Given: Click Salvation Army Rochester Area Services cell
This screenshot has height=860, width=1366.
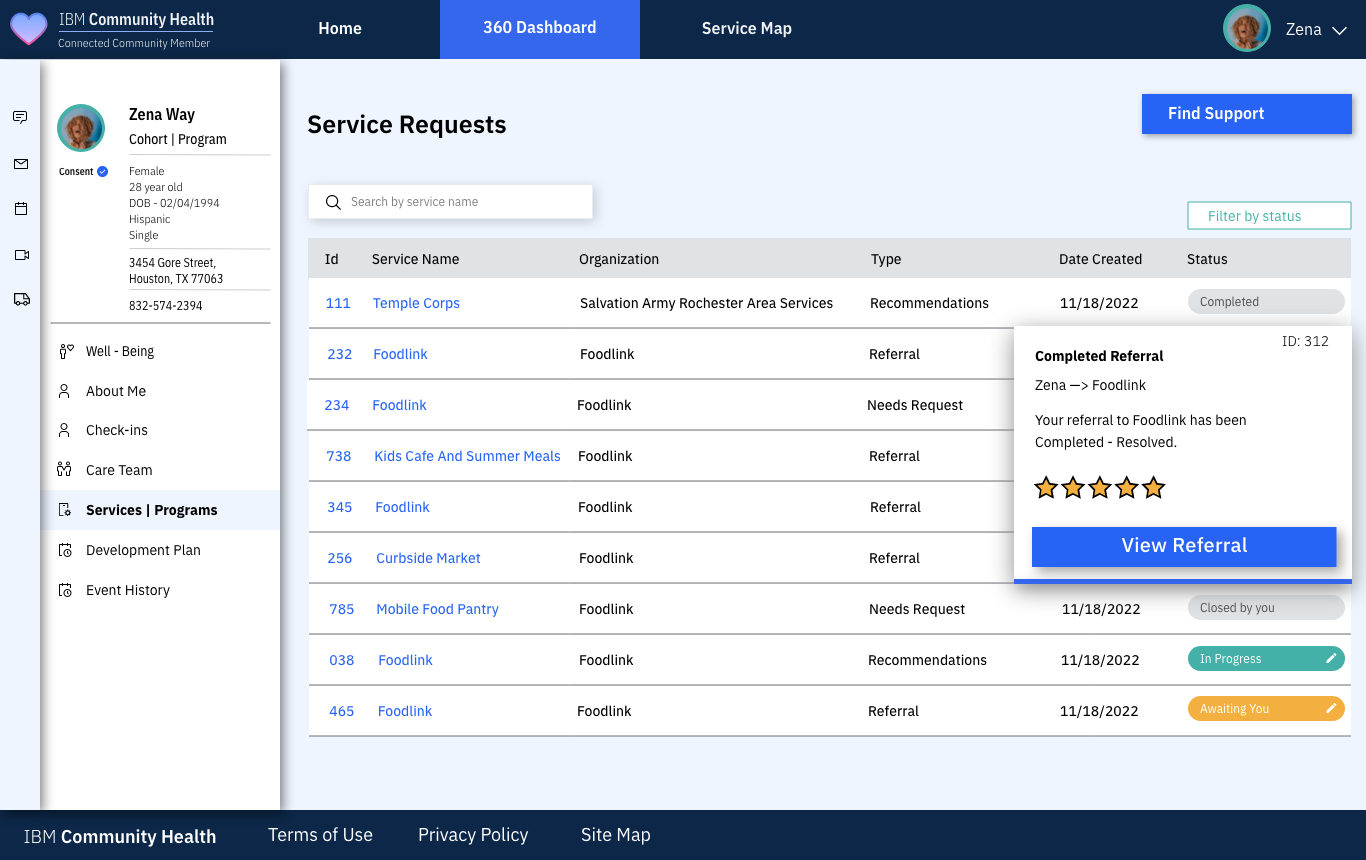Looking at the screenshot, I should pos(706,303).
